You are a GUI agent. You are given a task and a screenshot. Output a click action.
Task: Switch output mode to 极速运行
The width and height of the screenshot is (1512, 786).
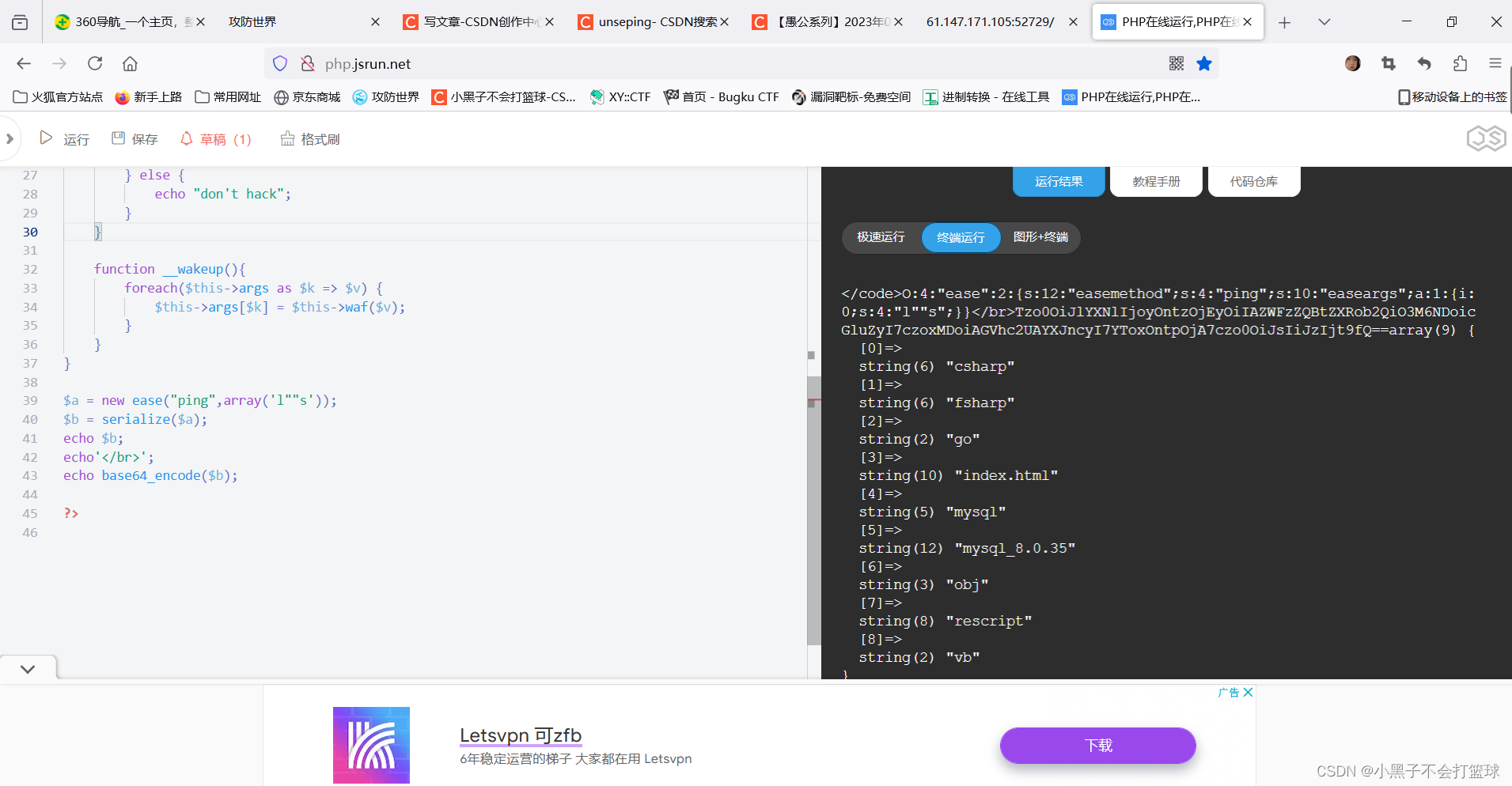879,236
